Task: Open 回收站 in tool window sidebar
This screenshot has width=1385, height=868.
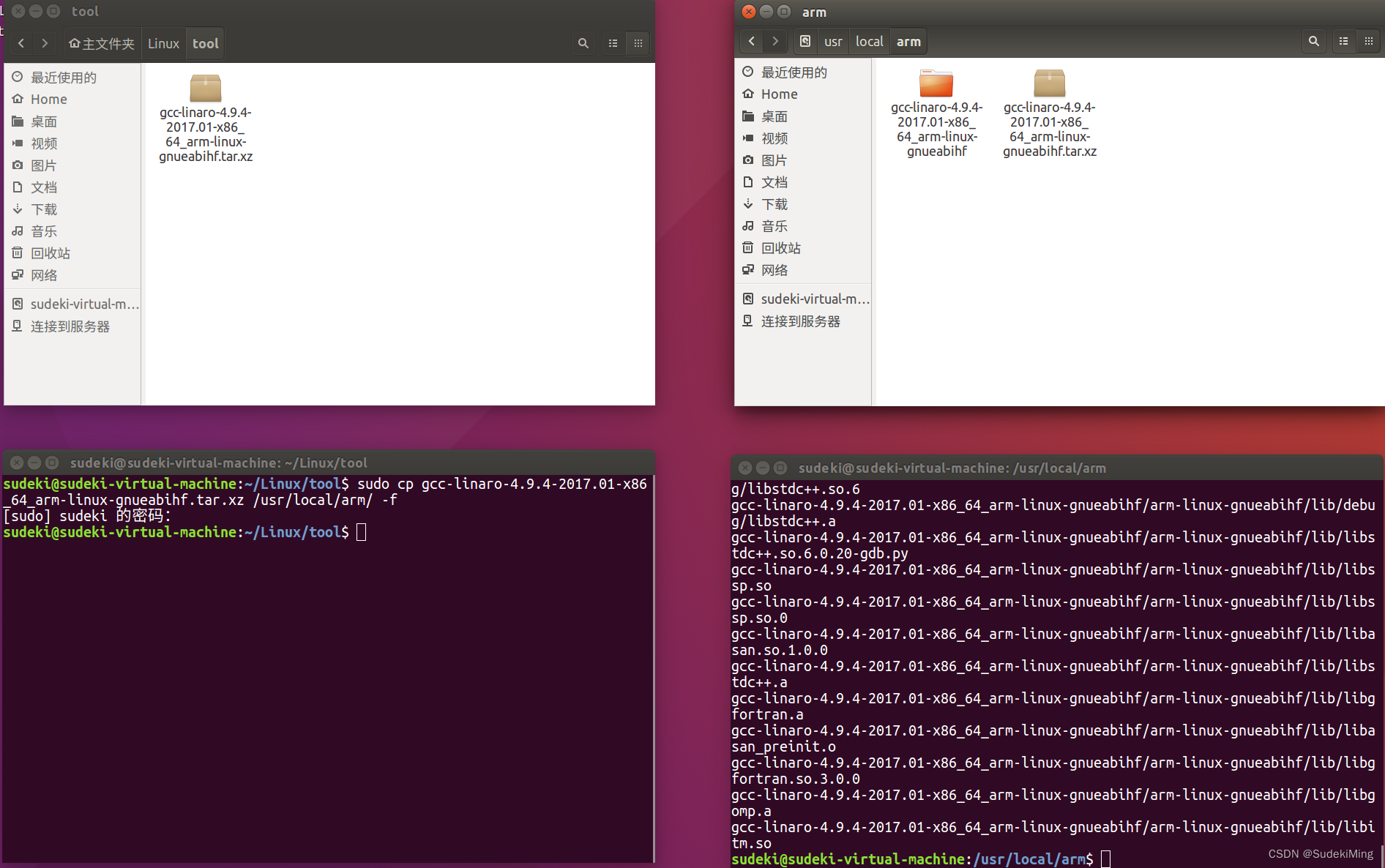Action: [72, 252]
